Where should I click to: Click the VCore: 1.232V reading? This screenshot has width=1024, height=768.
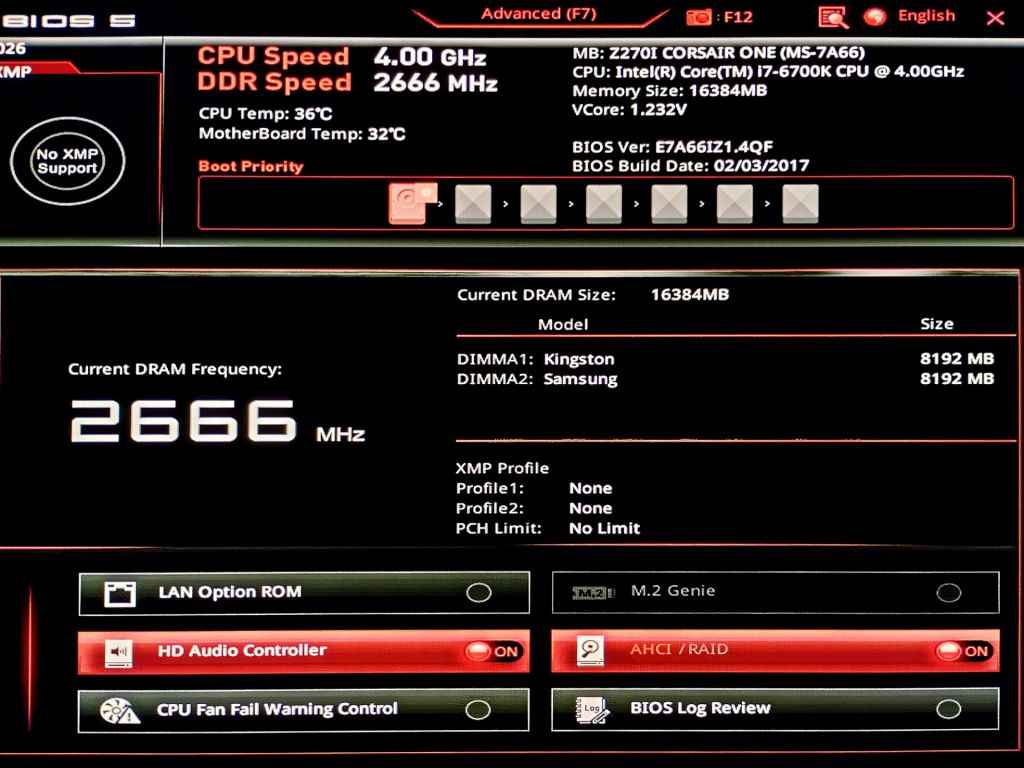(629, 110)
